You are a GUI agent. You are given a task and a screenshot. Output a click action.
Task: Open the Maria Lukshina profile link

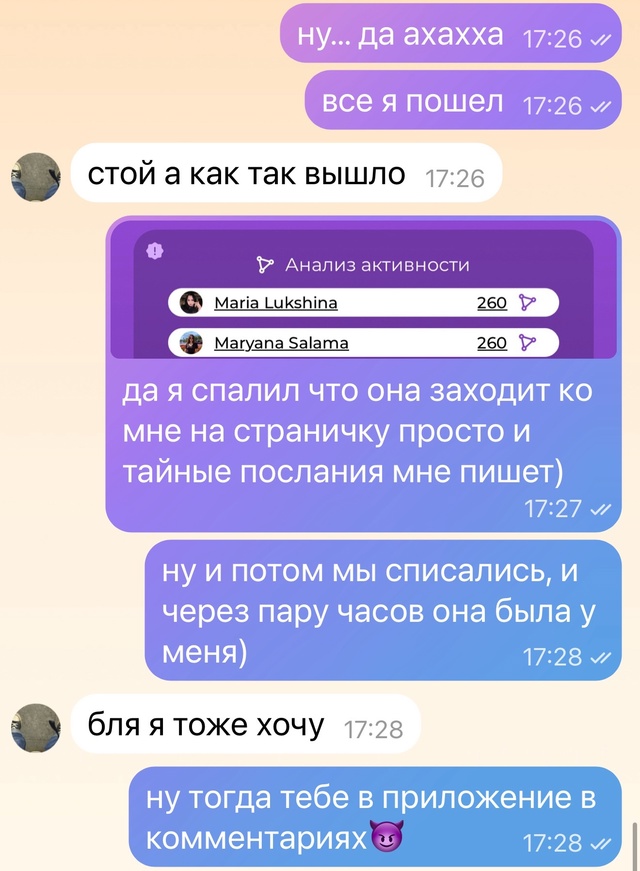point(276,303)
